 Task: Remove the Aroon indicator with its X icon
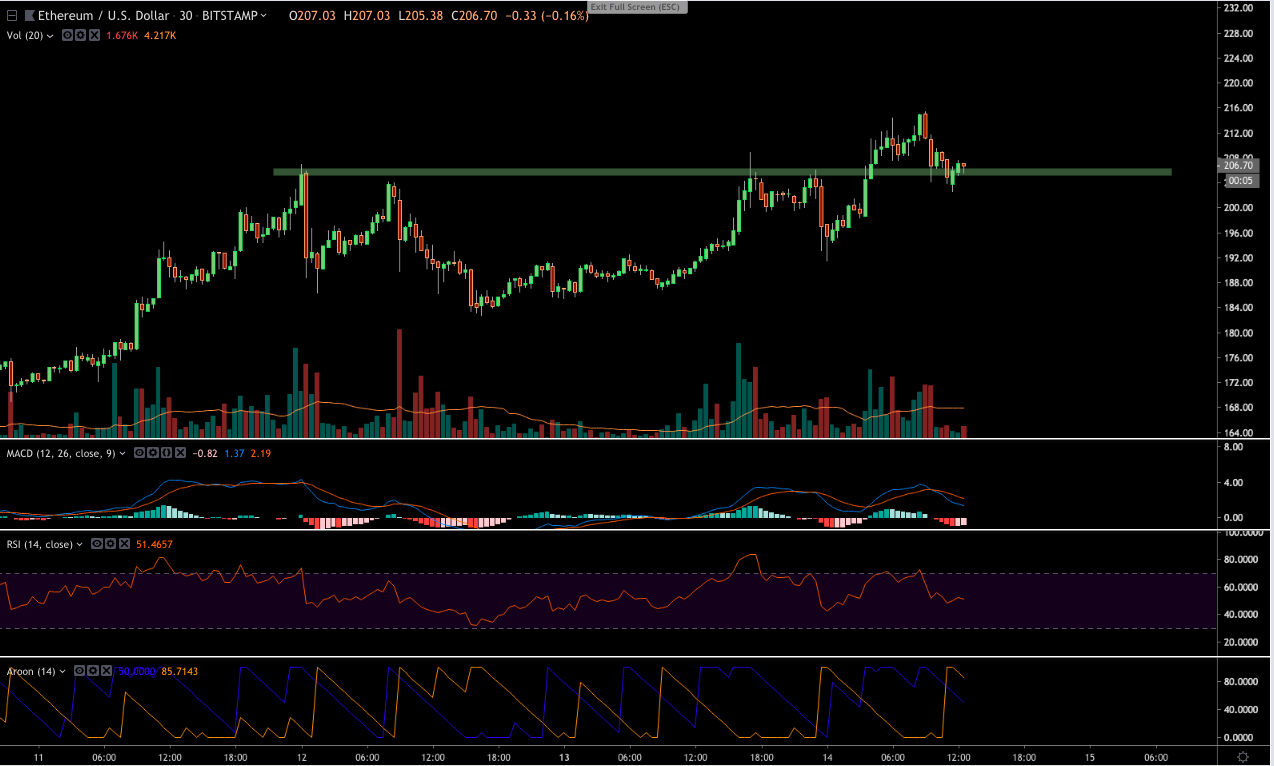point(106,672)
